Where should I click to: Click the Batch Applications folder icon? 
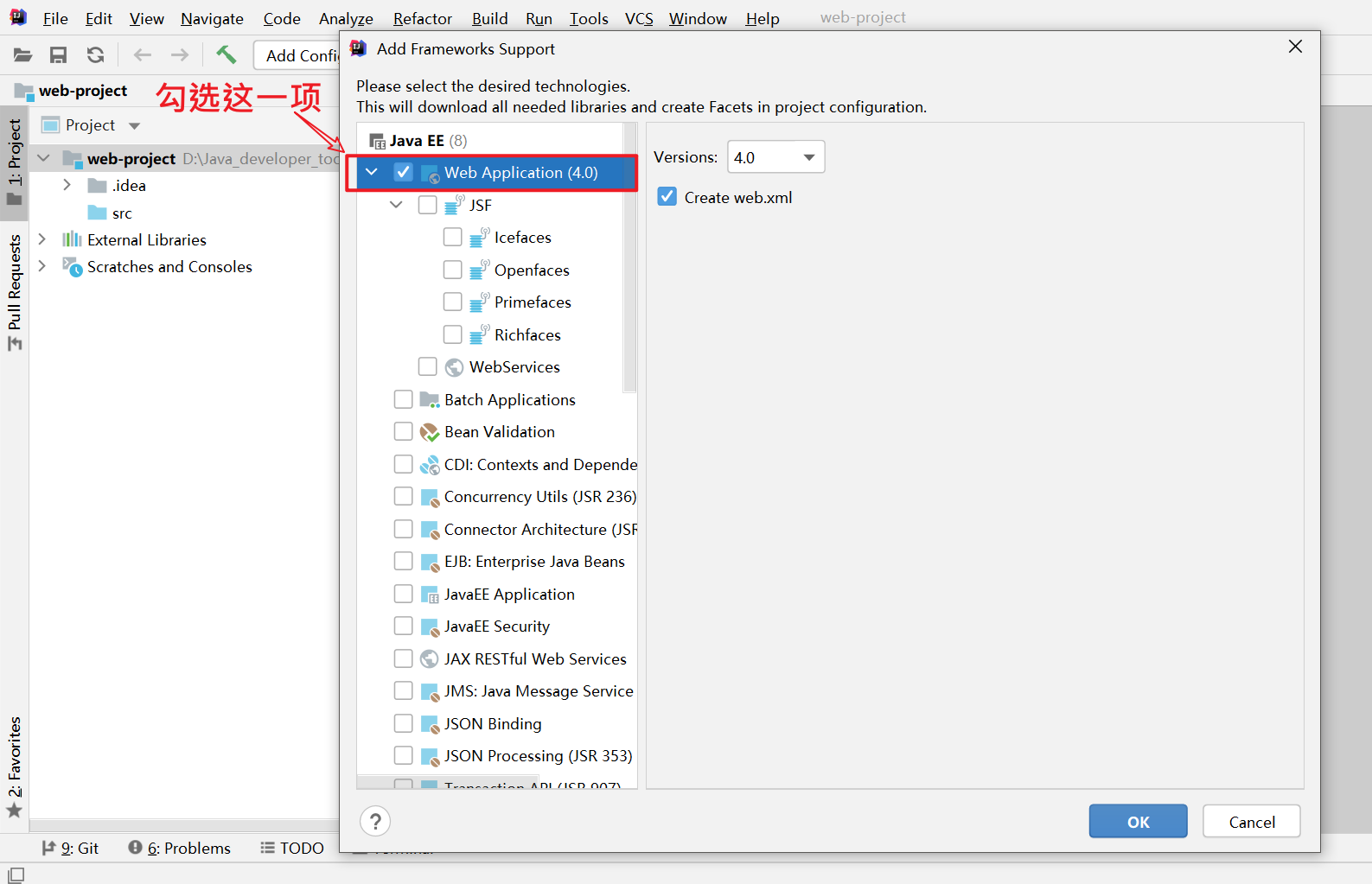click(429, 399)
